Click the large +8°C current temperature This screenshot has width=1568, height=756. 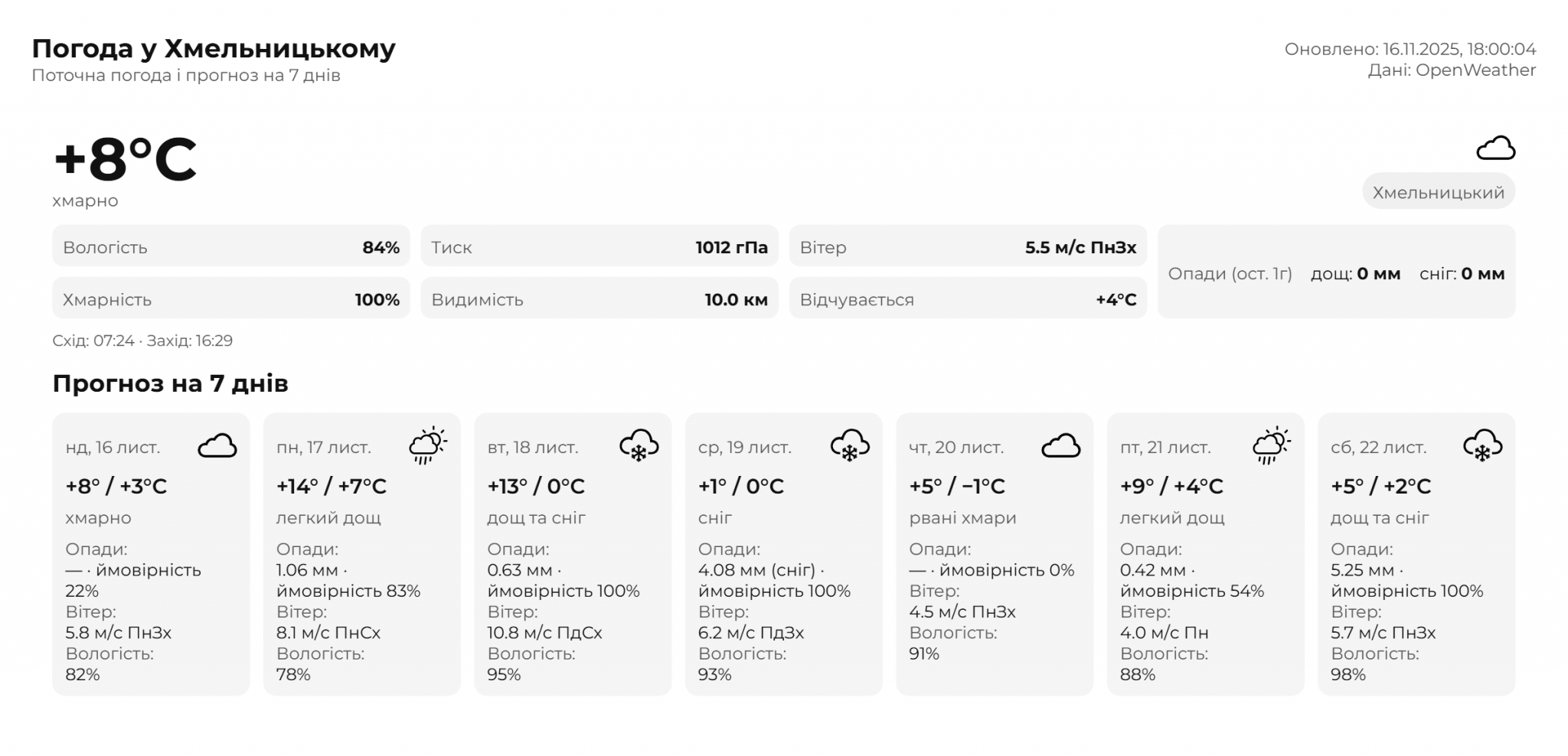(x=125, y=160)
